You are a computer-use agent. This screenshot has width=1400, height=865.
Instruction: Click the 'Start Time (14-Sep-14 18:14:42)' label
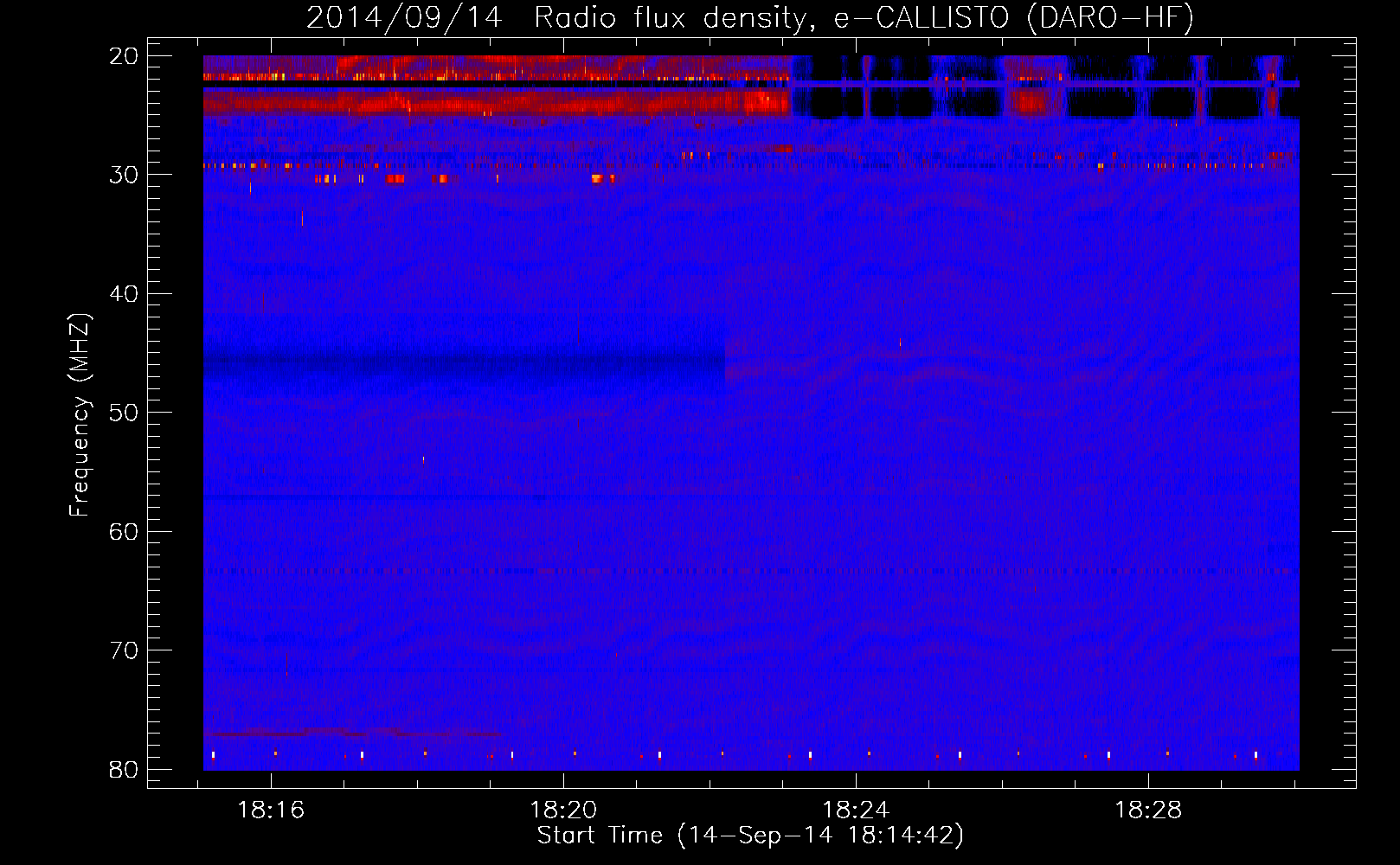750,836
